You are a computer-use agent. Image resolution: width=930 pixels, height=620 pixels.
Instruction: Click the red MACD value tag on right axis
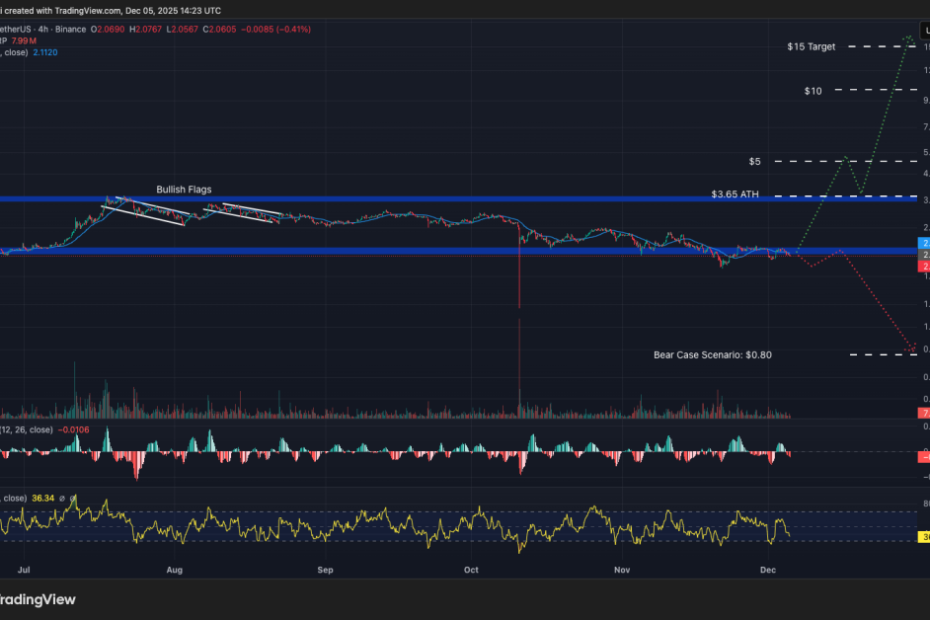(920, 458)
